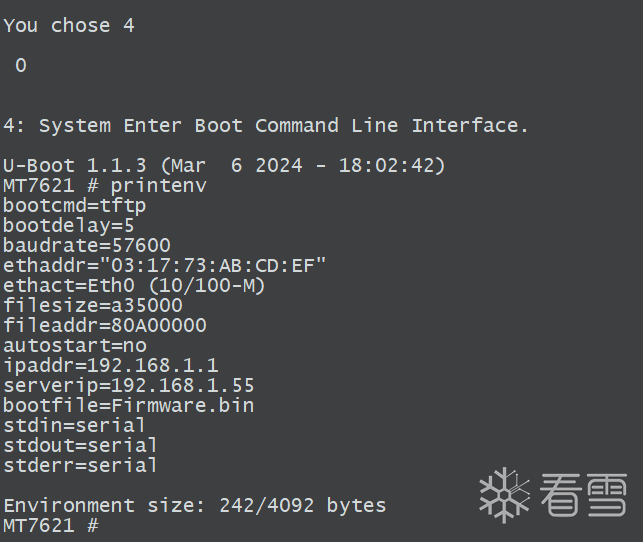Click the autostart=no line
The height and width of the screenshot is (542, 643).
click(x=75, y=346)
